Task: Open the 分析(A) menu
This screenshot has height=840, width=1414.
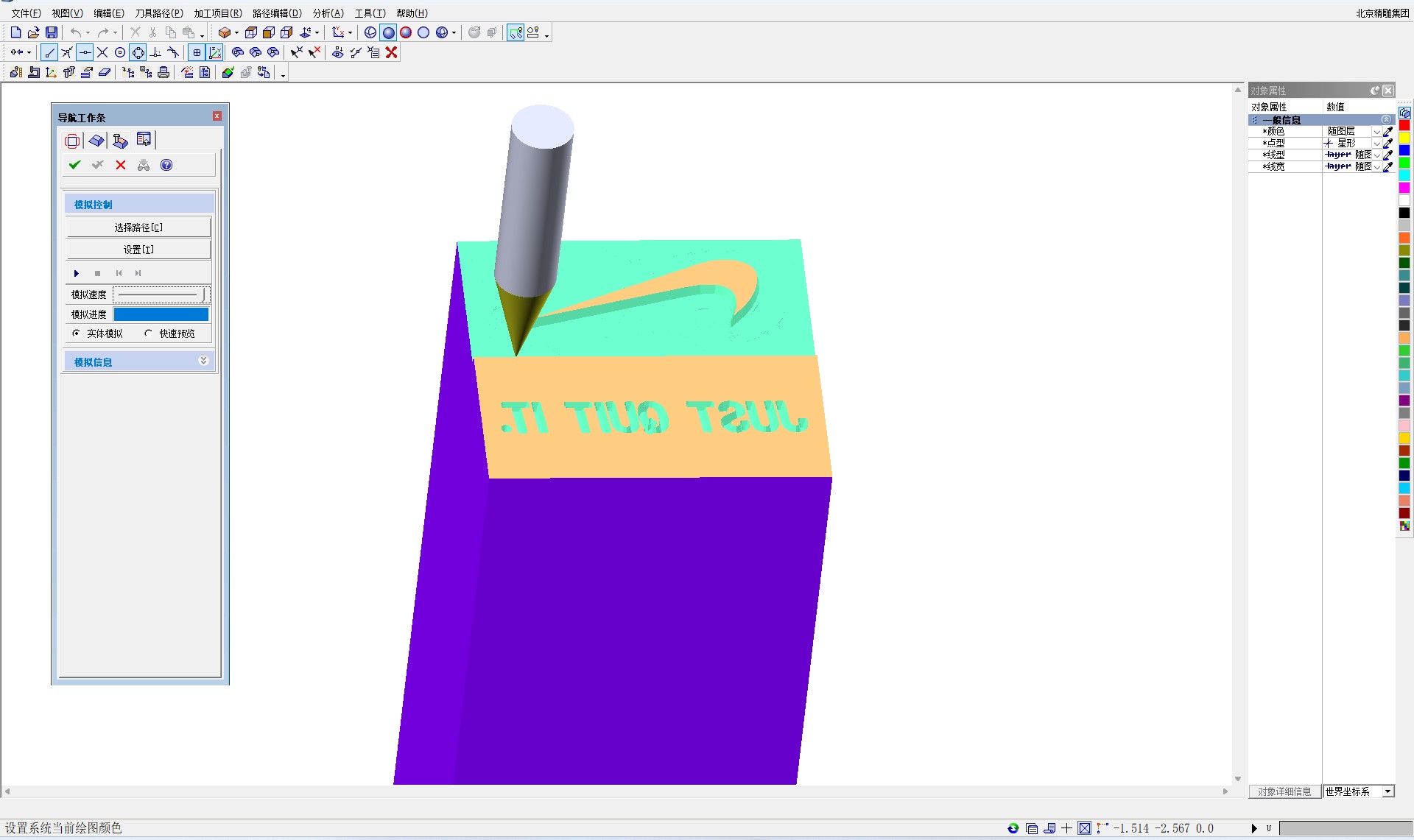Action: pyautogui.click(x=328, y=13)
